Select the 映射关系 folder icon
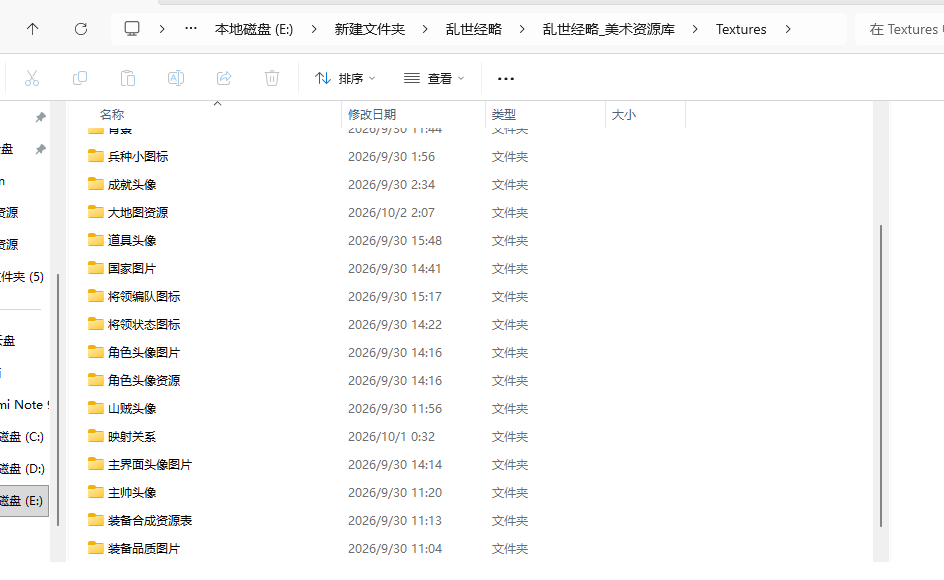This screenshot has height=580, width=944. tap(96, 436)
